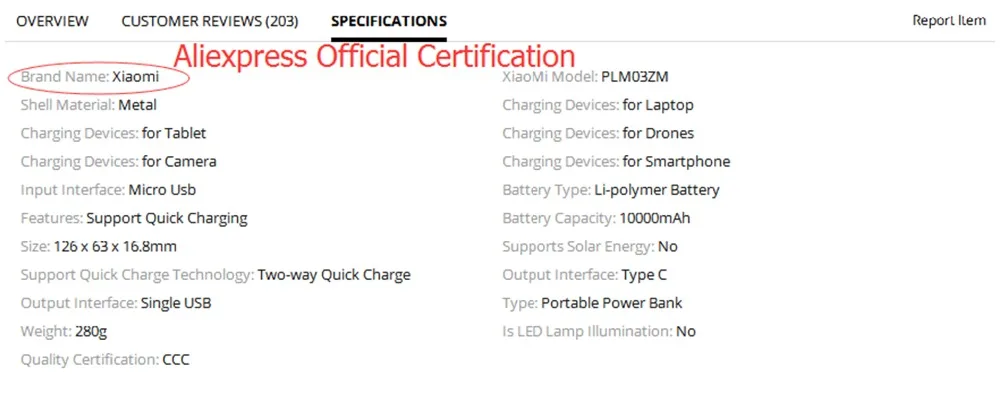The image size is (1000, 396).
Task: Click the Battery Type Li-polymer Battery text
Action: click(x=656, y=190)
